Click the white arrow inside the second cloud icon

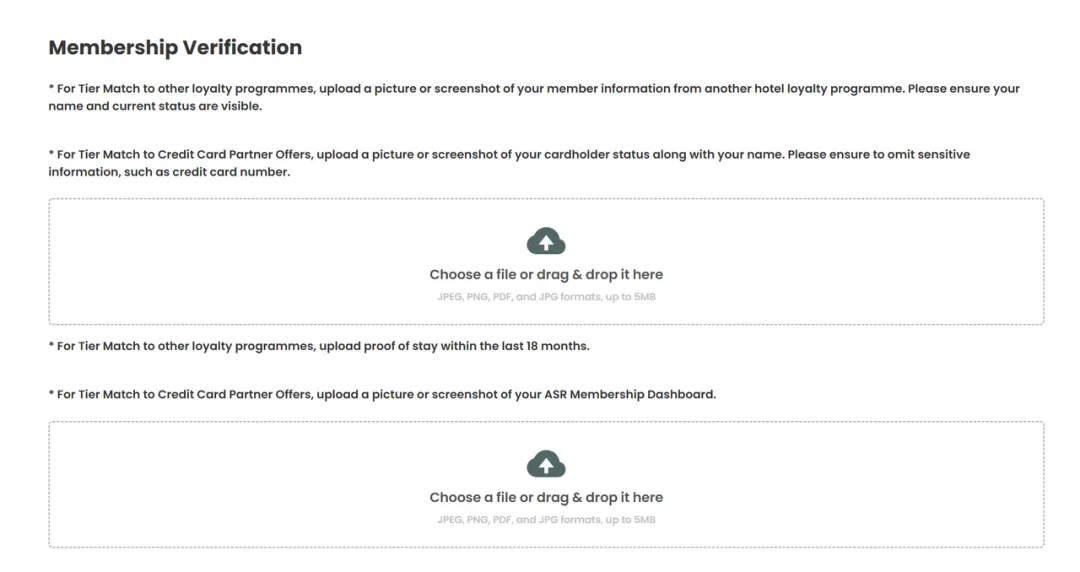(546, 466)
